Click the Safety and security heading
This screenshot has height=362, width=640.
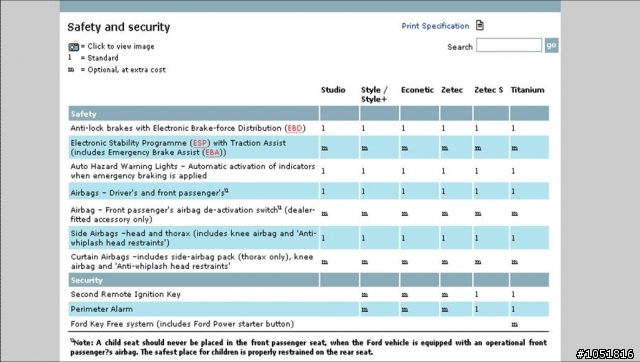pos(119,27)
